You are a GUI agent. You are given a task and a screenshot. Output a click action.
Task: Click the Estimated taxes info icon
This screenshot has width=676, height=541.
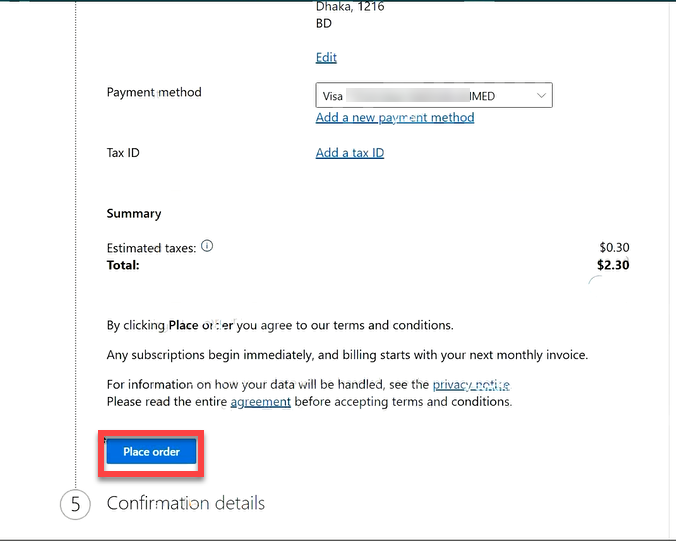tap(207, 246)
